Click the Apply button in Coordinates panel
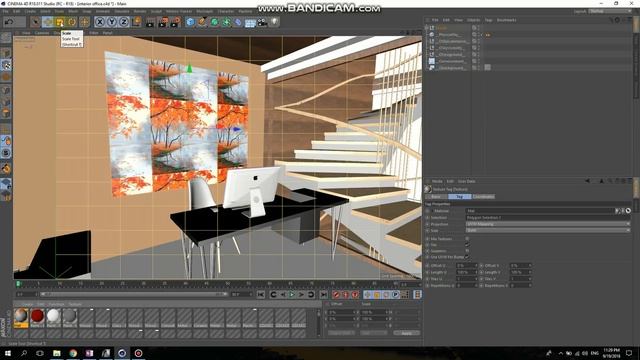This screenshot has width=640, height=360. [x=407, y=333]
